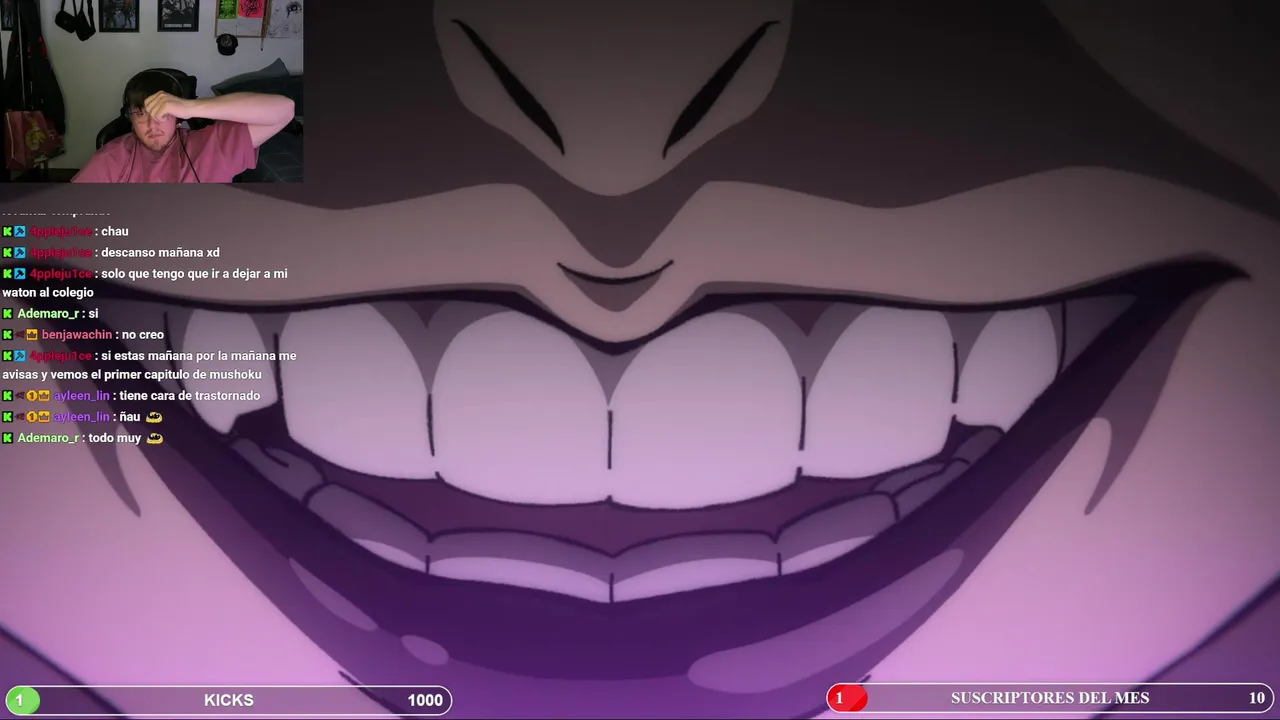
Task: Click the 'SUSCRIPTORES DEL MES' progress bar
Action: (x=1050, y=698)
